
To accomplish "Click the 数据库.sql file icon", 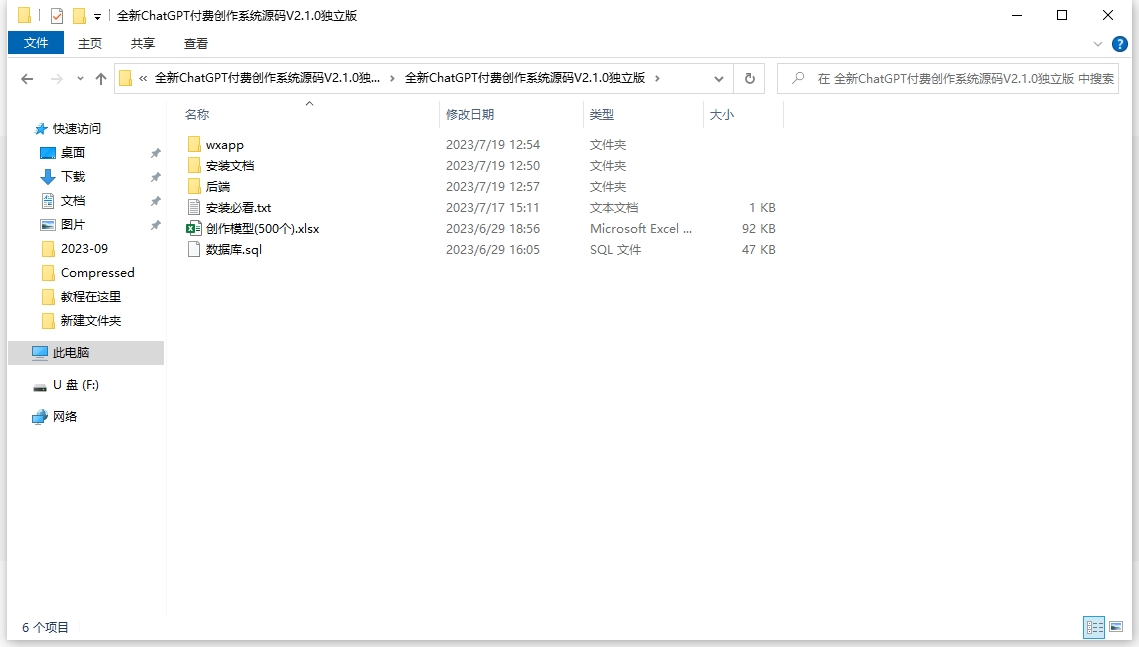I will point(194,250).
